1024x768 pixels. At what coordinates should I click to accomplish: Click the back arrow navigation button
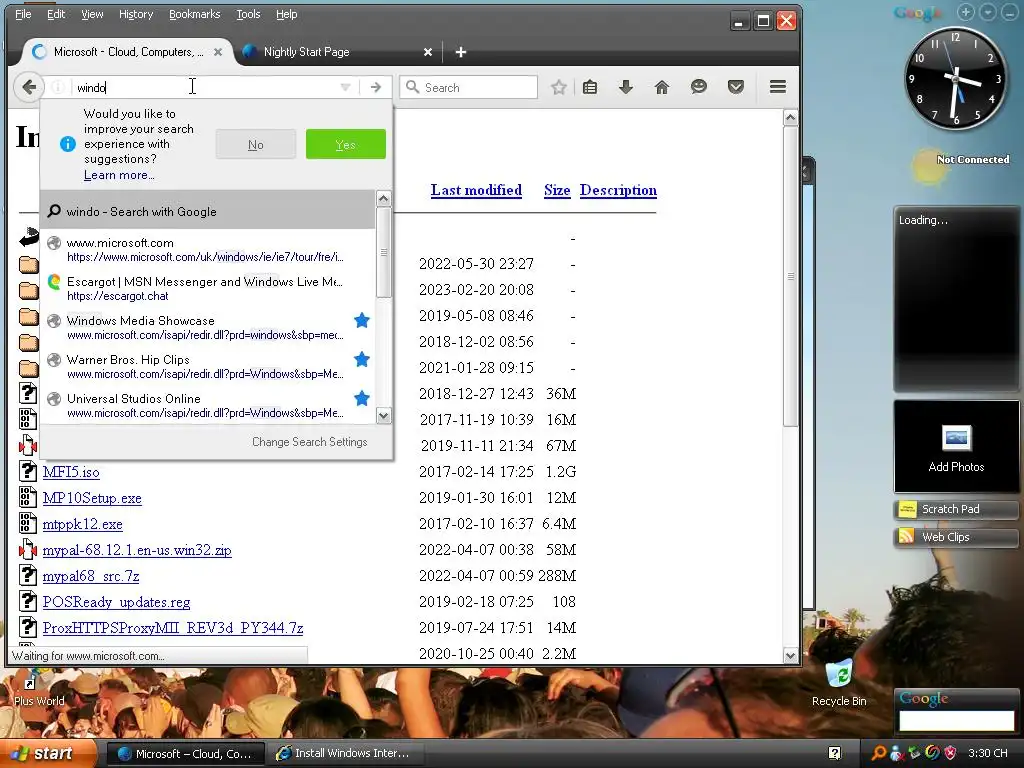(x=29, y=87)
